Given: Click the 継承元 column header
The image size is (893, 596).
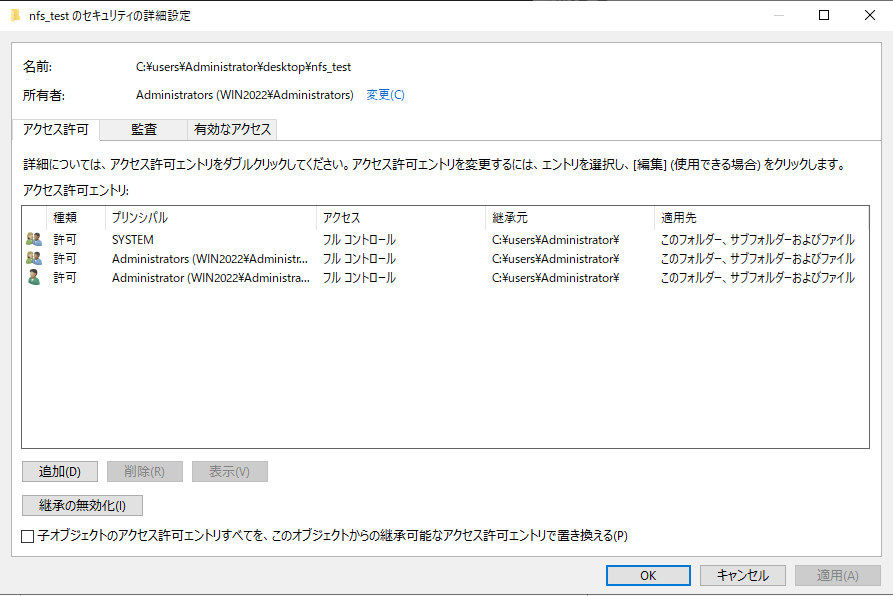Looking at the screenshot, I should click(x=568, y=217).
